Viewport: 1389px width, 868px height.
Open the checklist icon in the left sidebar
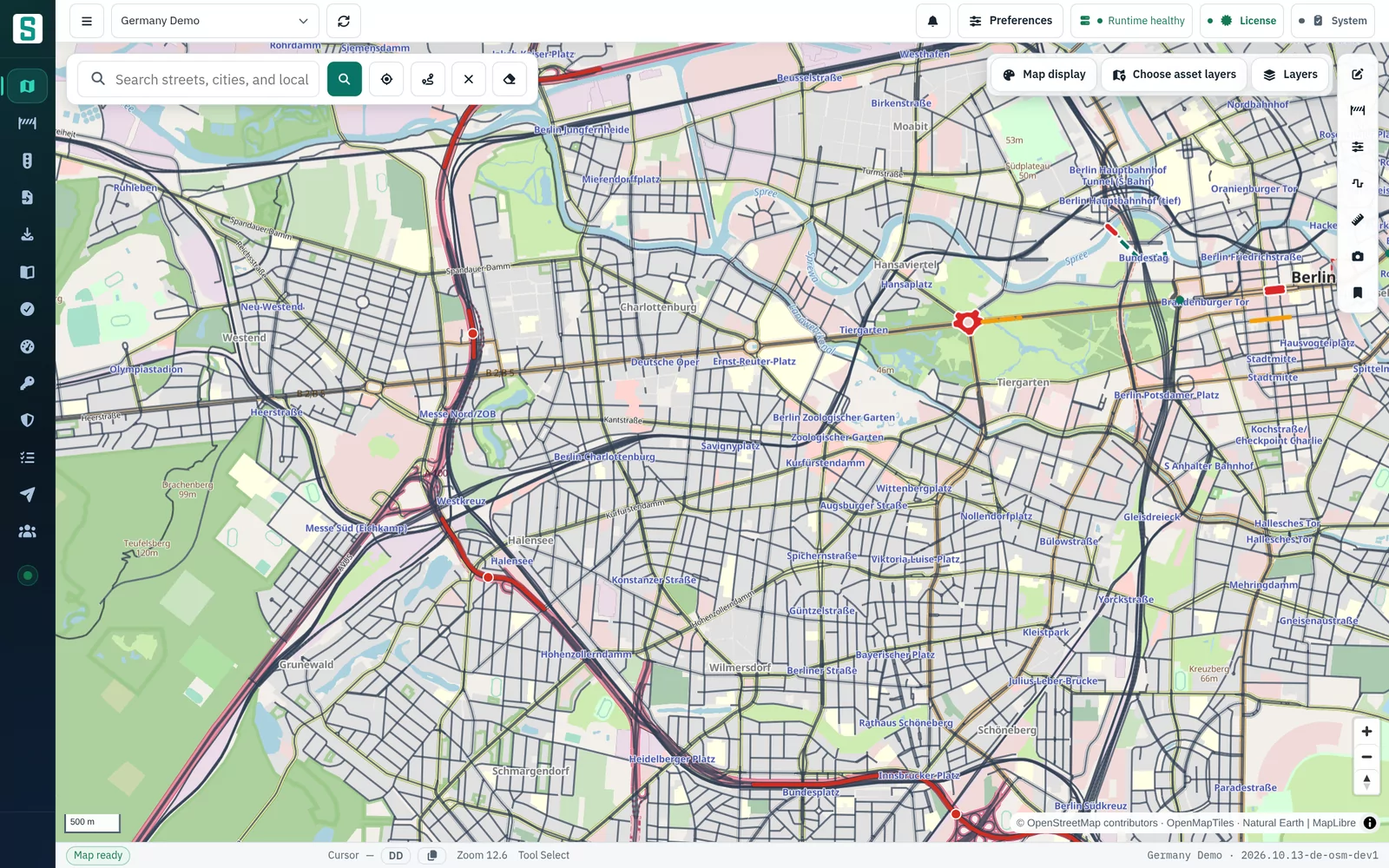[x=28, y=457]
